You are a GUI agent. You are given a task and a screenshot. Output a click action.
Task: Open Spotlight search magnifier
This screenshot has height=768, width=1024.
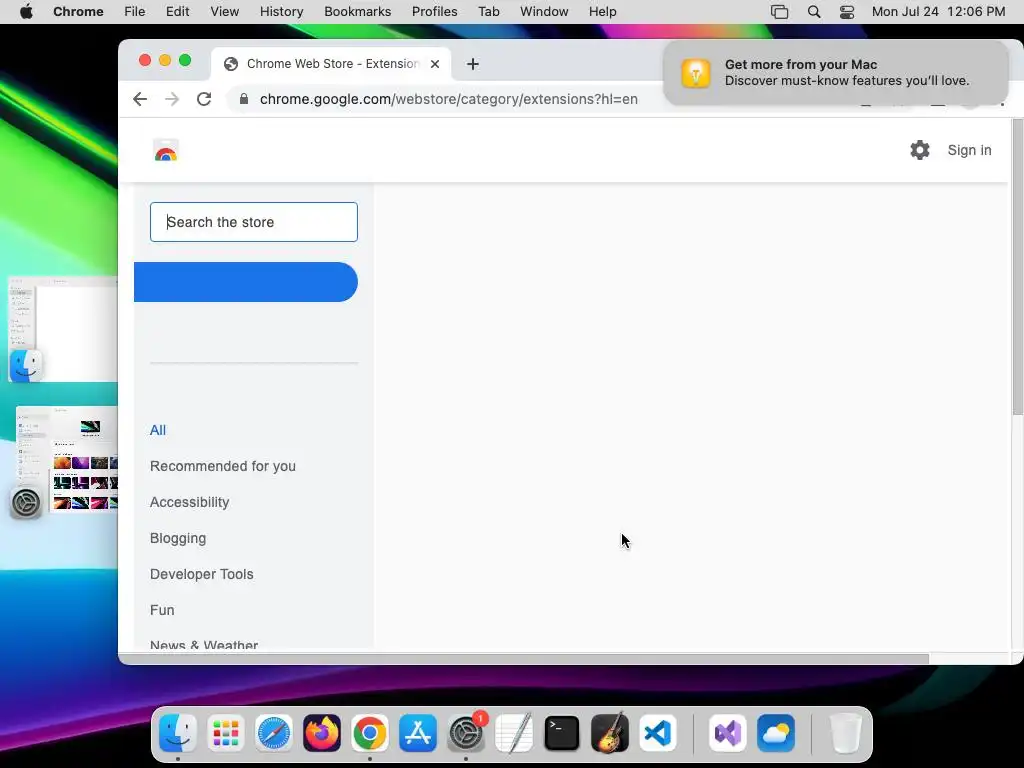(814, 12)
